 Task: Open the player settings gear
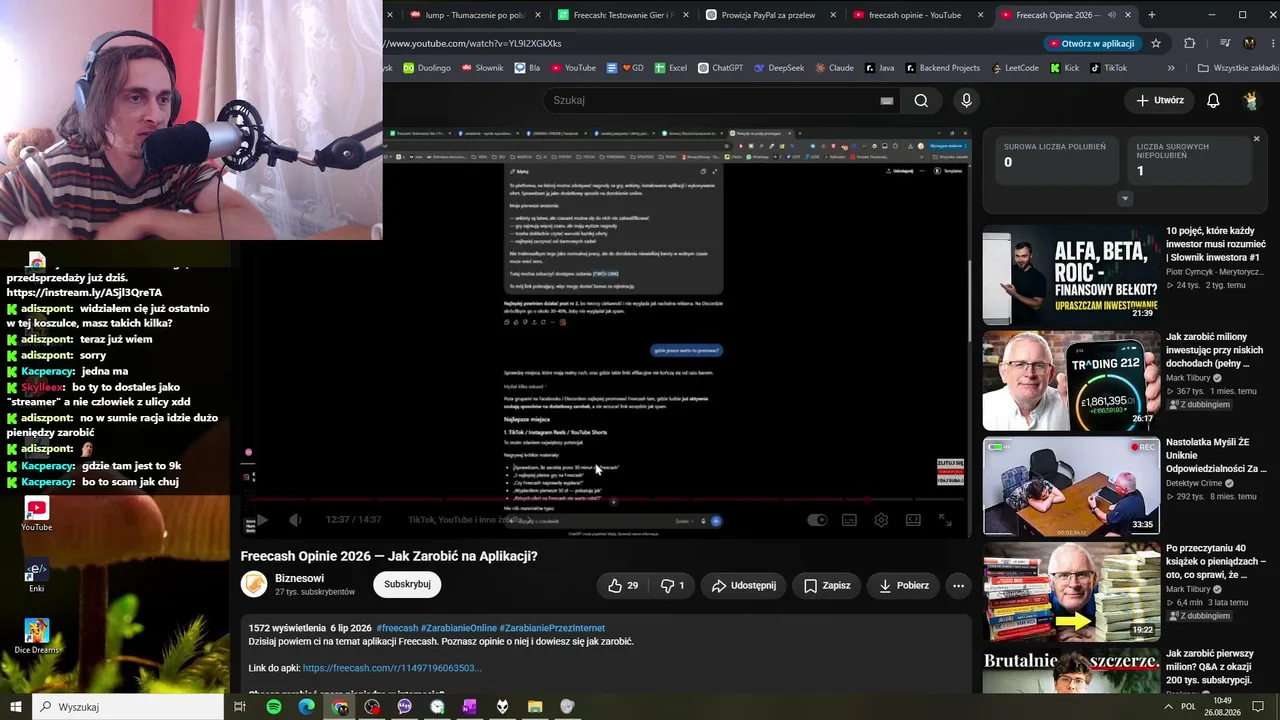tap(881, 520)
